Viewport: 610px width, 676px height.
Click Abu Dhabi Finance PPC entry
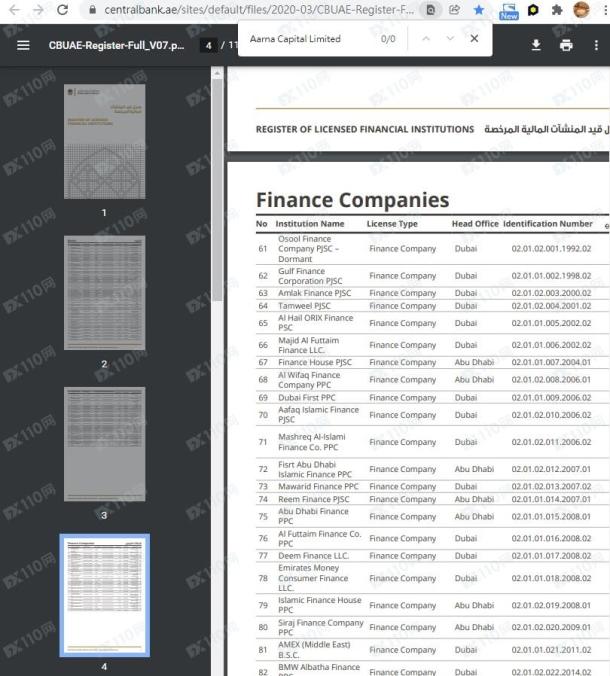click(x=313, y=516)
